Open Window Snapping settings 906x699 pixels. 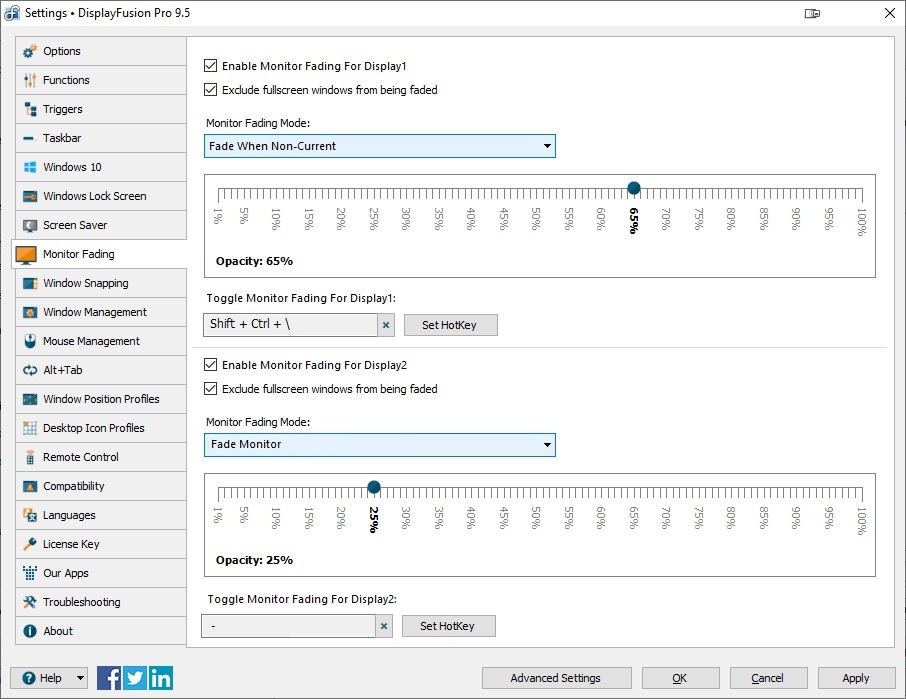pyautogui.click(x=85, y=283)
